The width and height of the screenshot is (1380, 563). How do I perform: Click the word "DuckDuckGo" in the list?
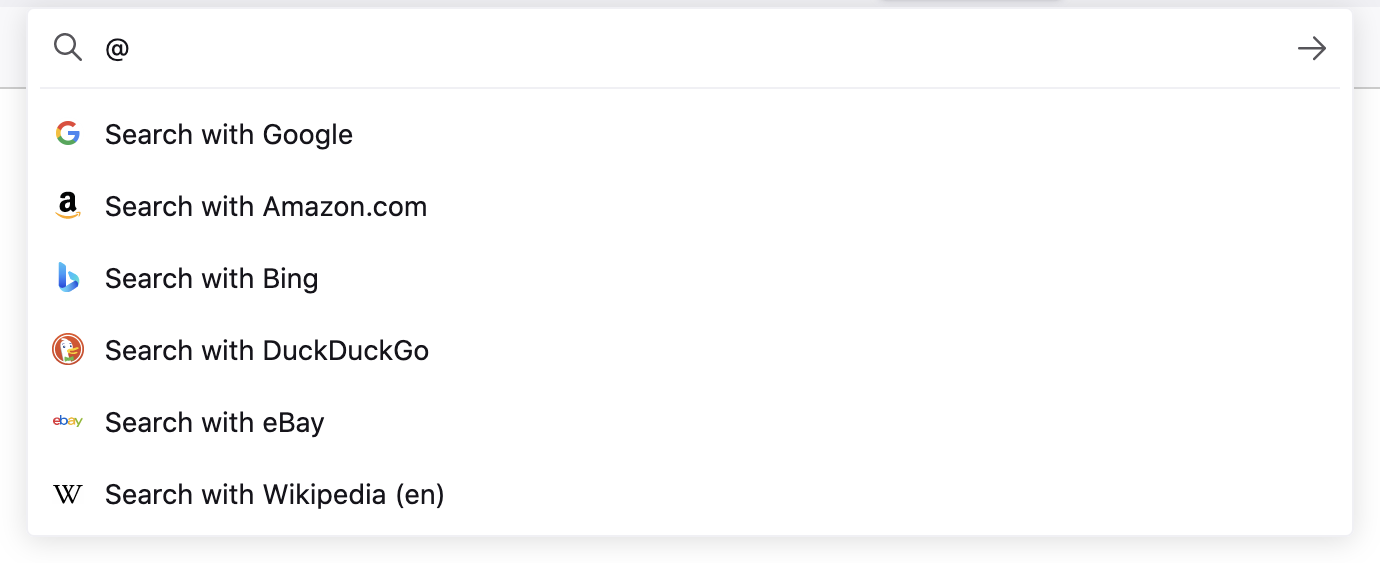click(x=346, y=350)
